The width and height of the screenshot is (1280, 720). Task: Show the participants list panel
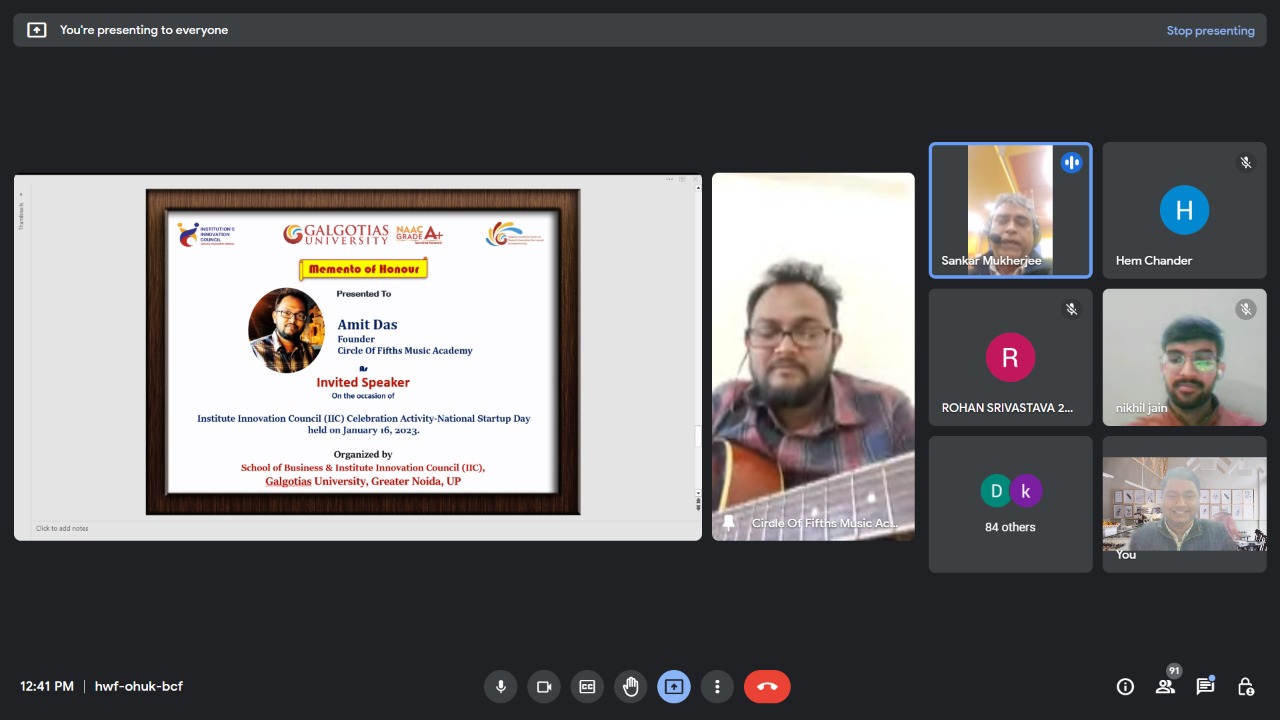(x=1165, y=687)
